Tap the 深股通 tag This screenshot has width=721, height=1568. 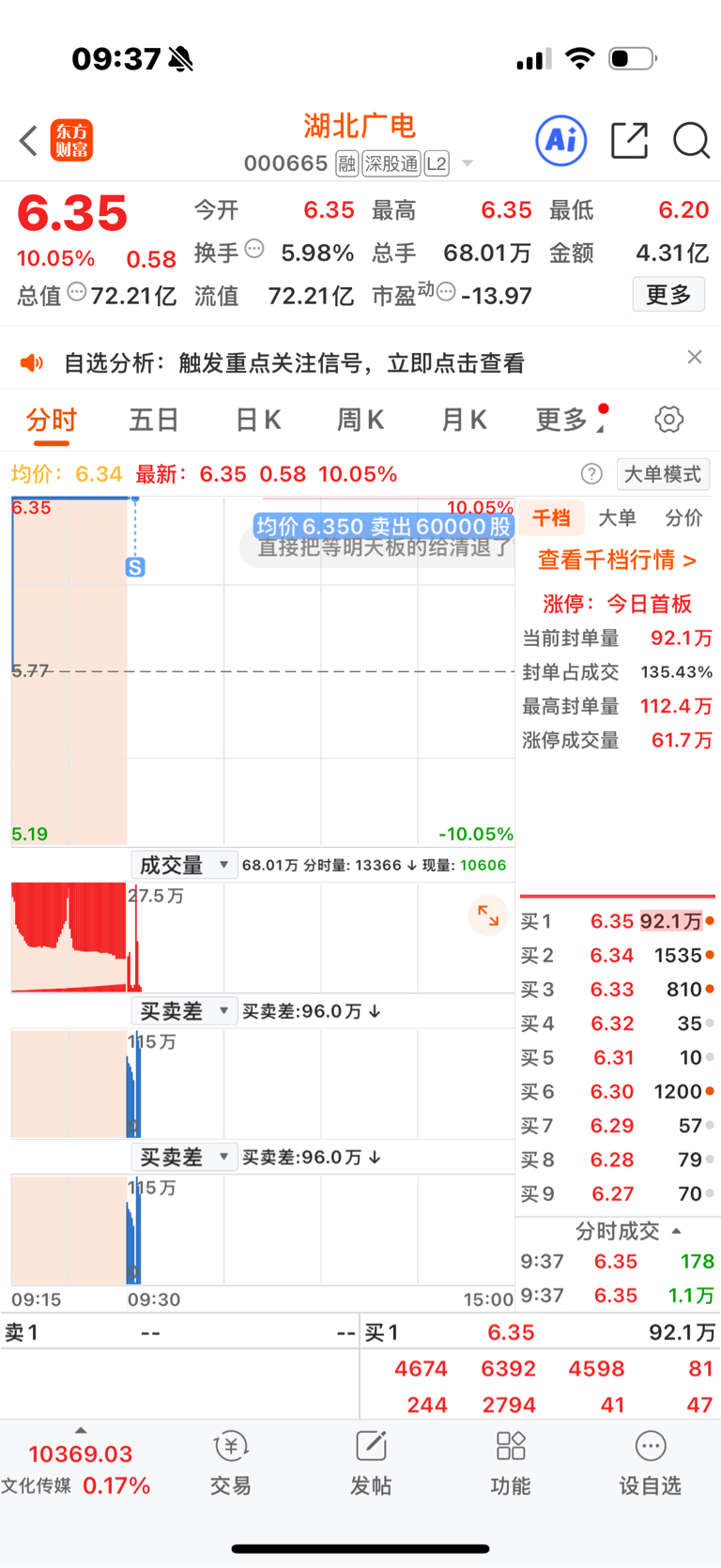pyautogui.click(x=391, y=164)
